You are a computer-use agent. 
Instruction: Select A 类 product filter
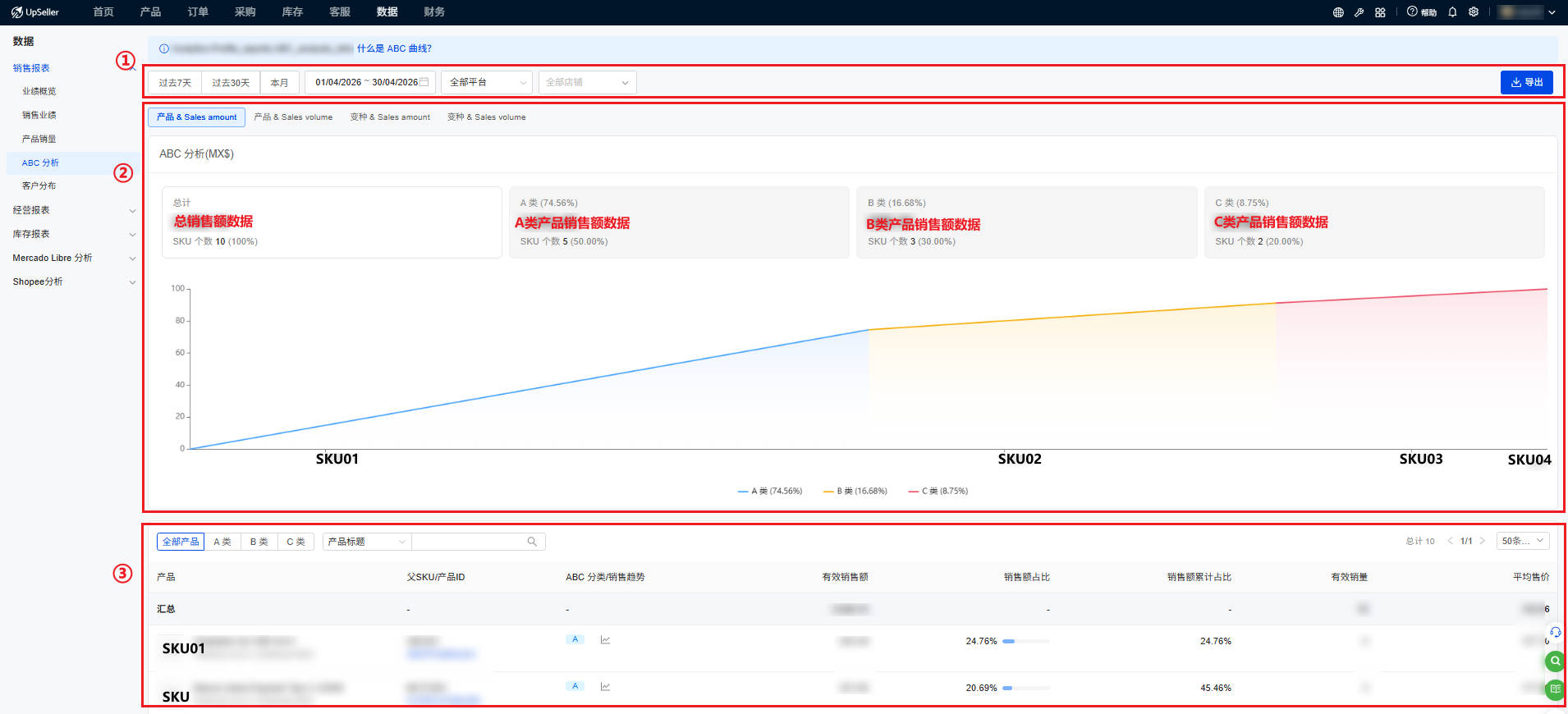tap(222, 542)
